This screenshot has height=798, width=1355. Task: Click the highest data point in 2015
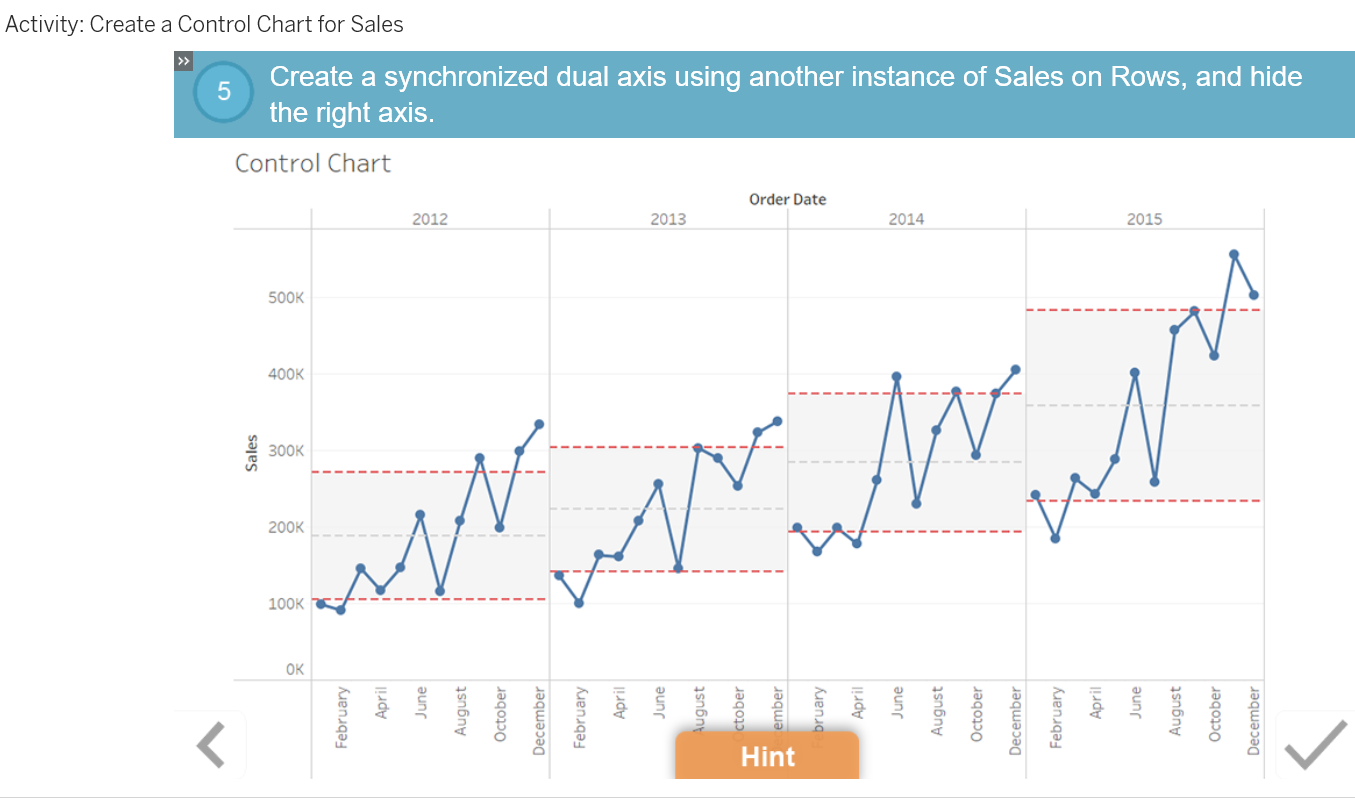1234,255
